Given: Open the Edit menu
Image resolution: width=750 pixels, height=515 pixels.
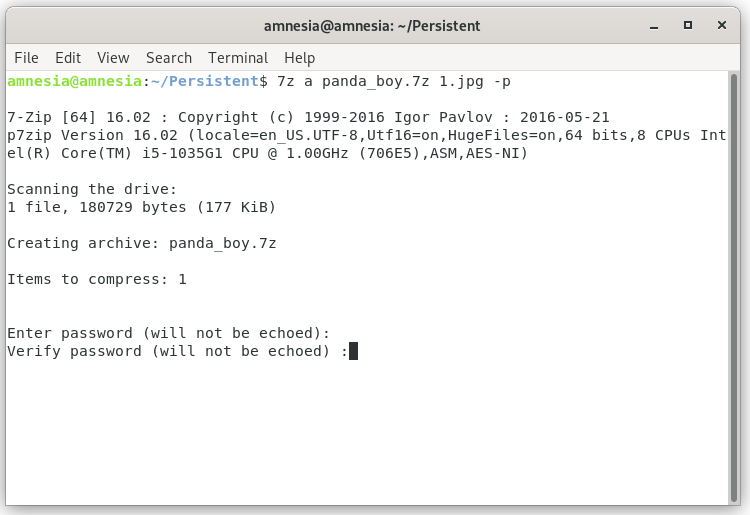Looking at the screenshot, I should [68, 58].
